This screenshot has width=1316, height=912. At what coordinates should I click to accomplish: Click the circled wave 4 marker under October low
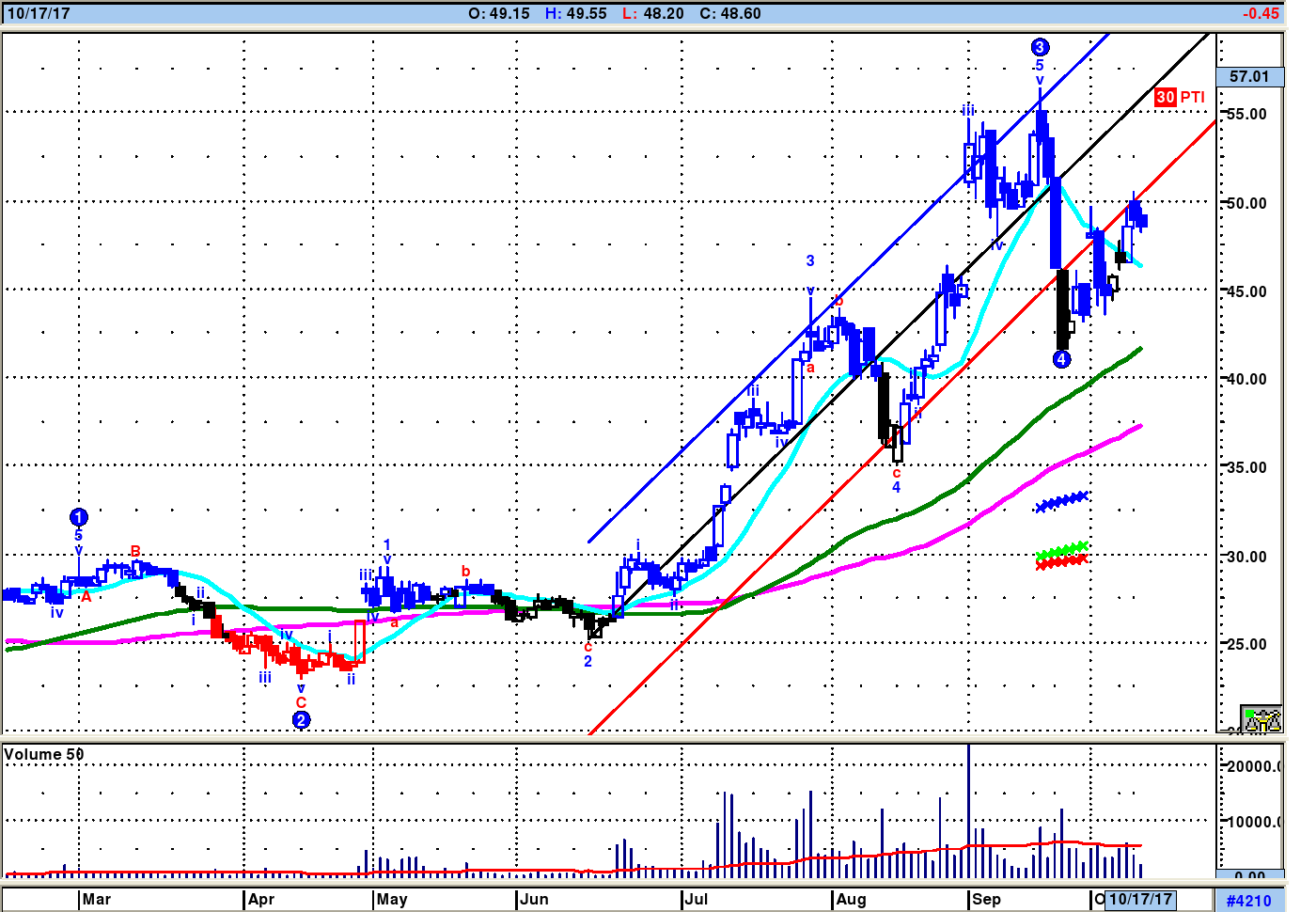(1061, 359)
